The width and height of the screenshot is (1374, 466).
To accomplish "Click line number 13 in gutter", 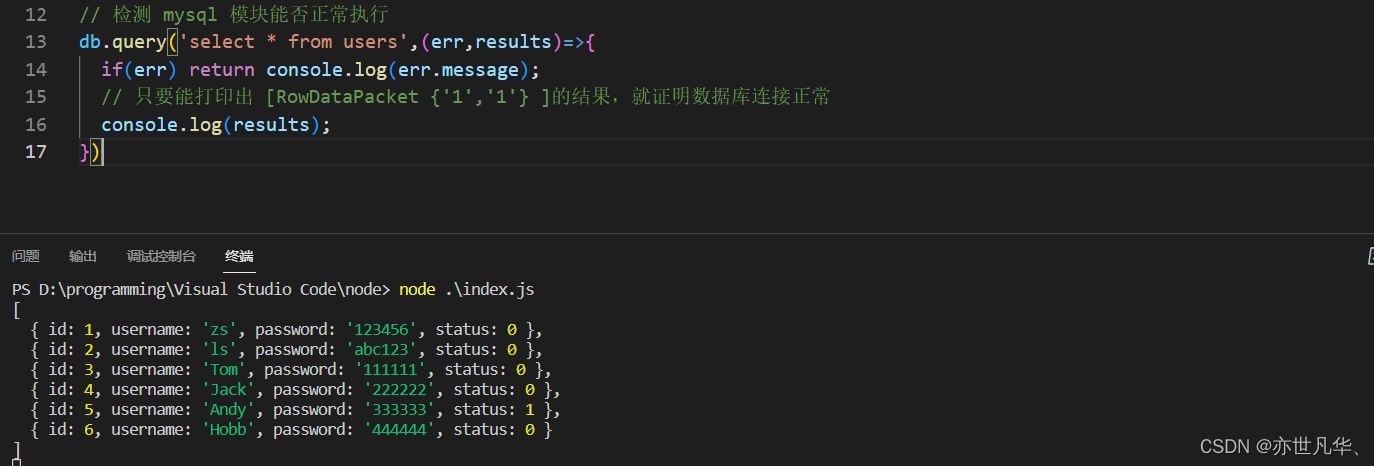I will [35, 42].
